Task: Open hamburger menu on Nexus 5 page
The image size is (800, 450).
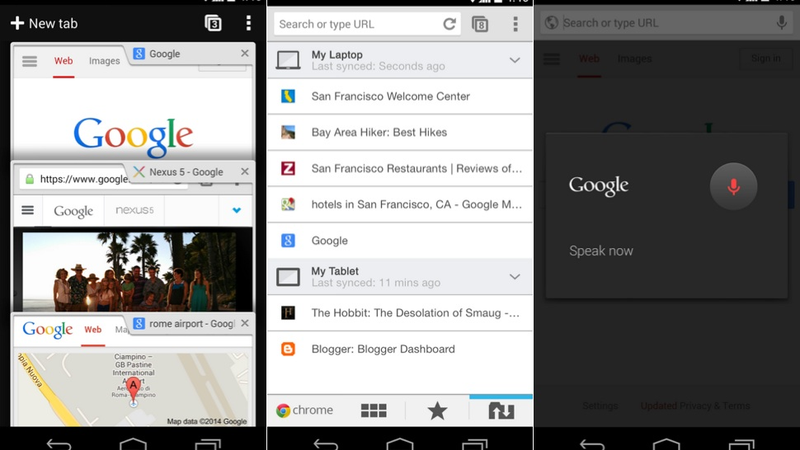Action: [28, 210]
